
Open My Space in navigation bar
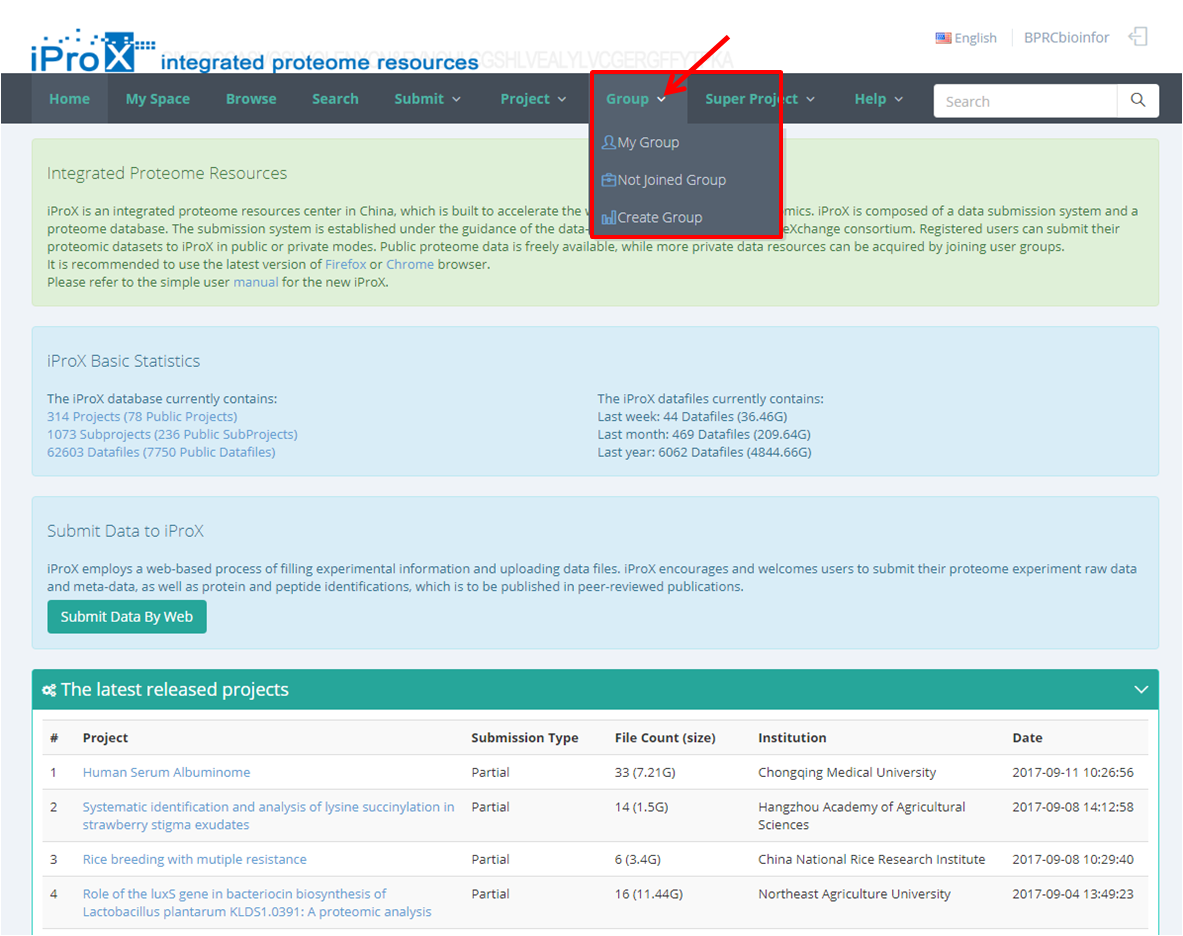pyautogui.click(x=158, y=99)
